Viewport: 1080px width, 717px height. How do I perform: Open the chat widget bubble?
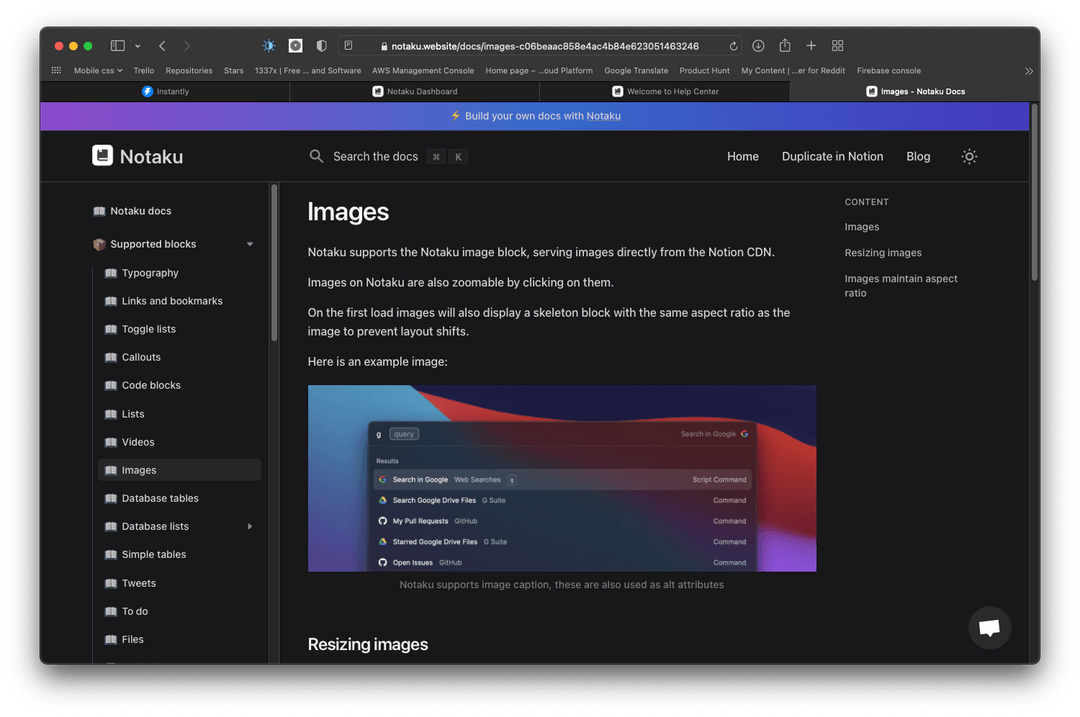989,628
